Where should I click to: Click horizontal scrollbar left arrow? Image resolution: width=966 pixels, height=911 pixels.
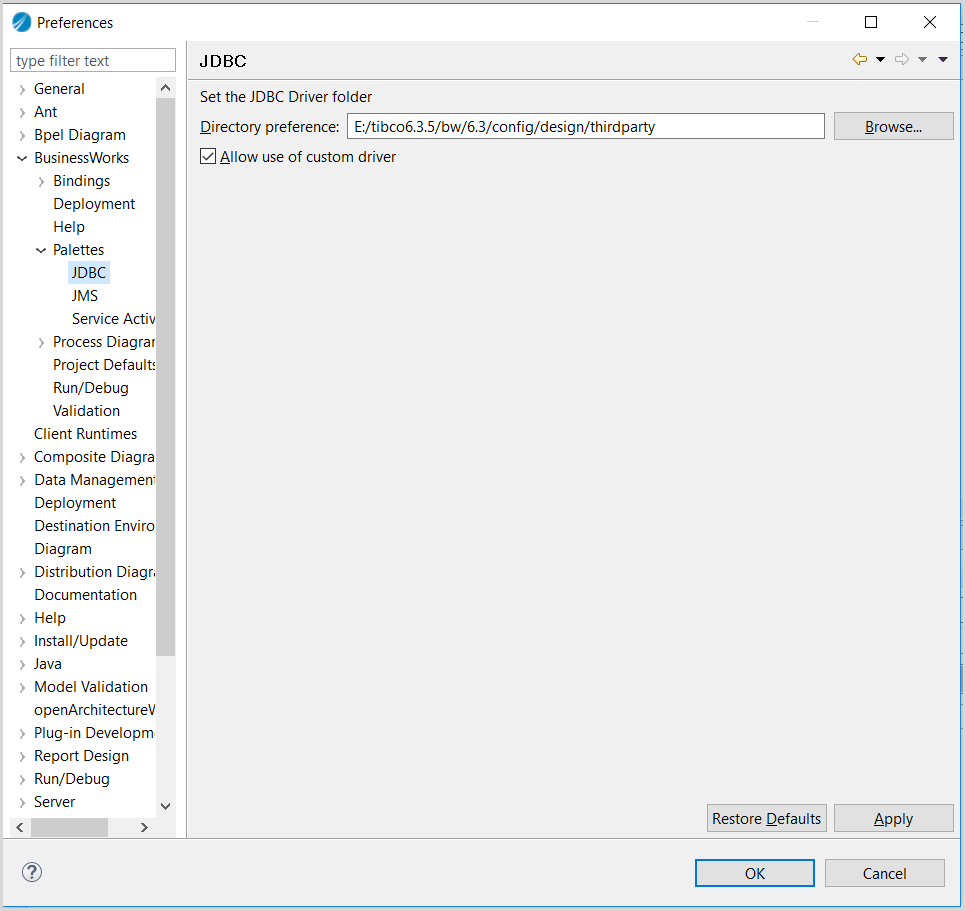click(20, 827)
